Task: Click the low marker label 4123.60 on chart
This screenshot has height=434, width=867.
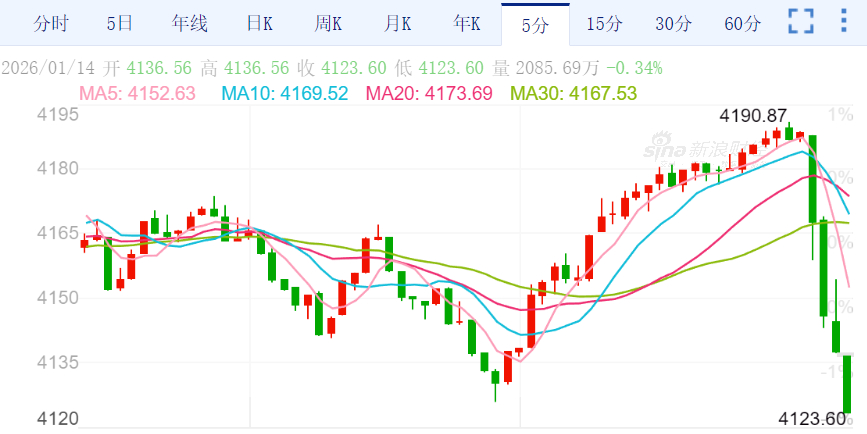Action: tap(812, 420)
